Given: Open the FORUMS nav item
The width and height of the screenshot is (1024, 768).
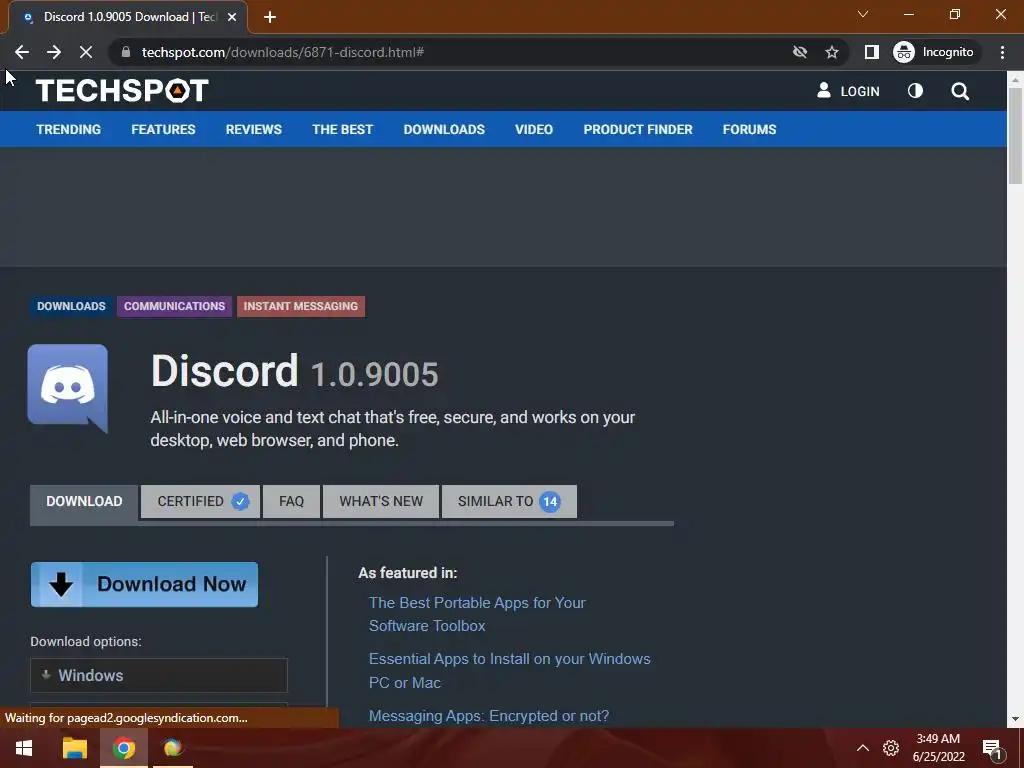Looking at the screenshot, I should 749,129.
